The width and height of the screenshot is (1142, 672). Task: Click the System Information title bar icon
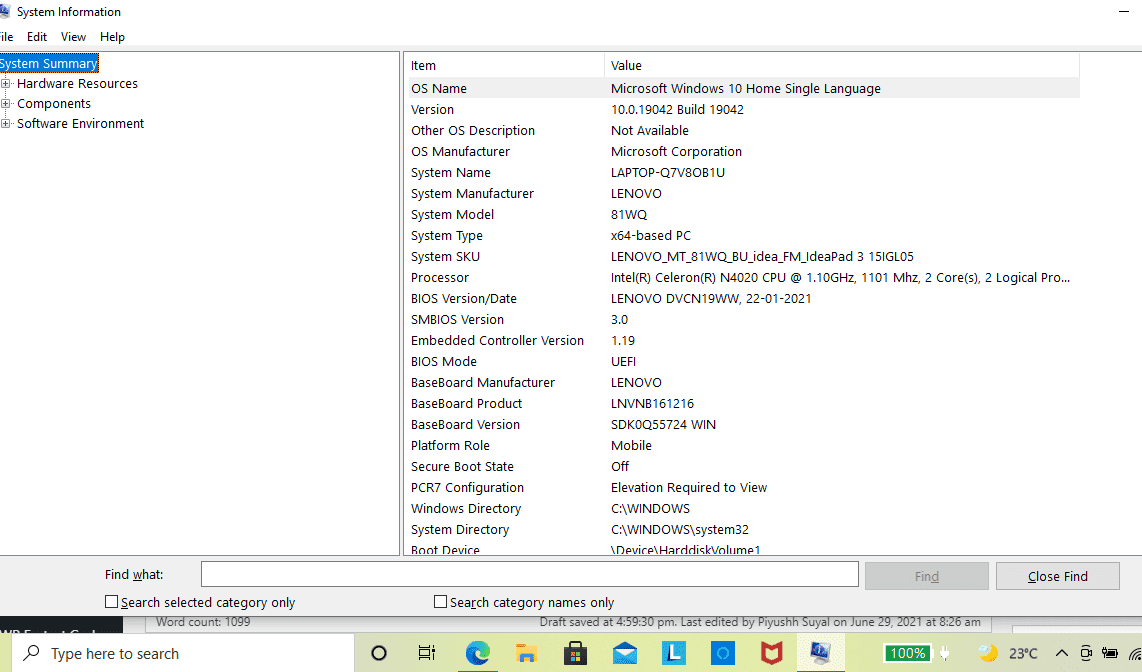[x=4, y=12]
